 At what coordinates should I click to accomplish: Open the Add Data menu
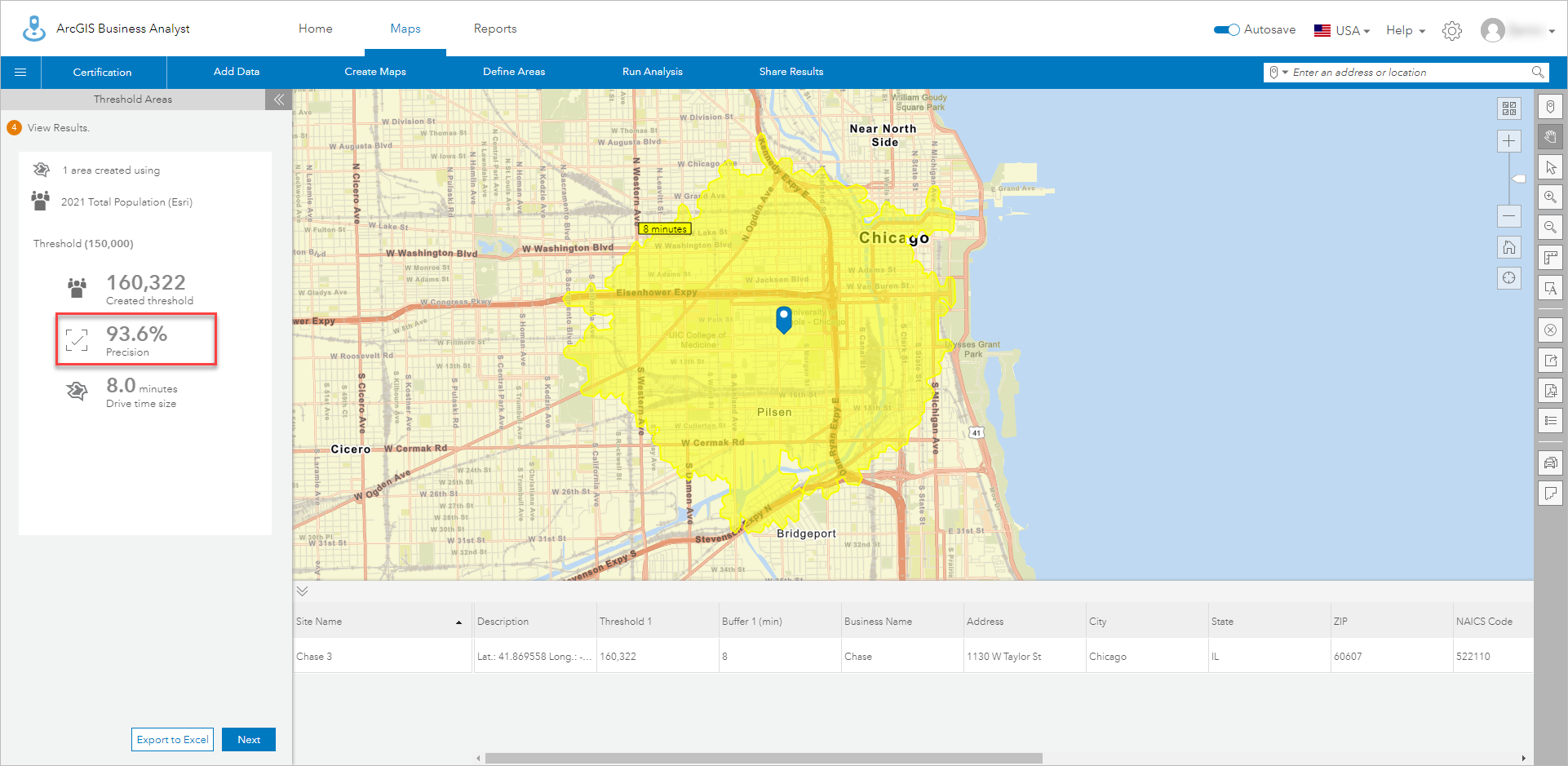coord(237,72)
